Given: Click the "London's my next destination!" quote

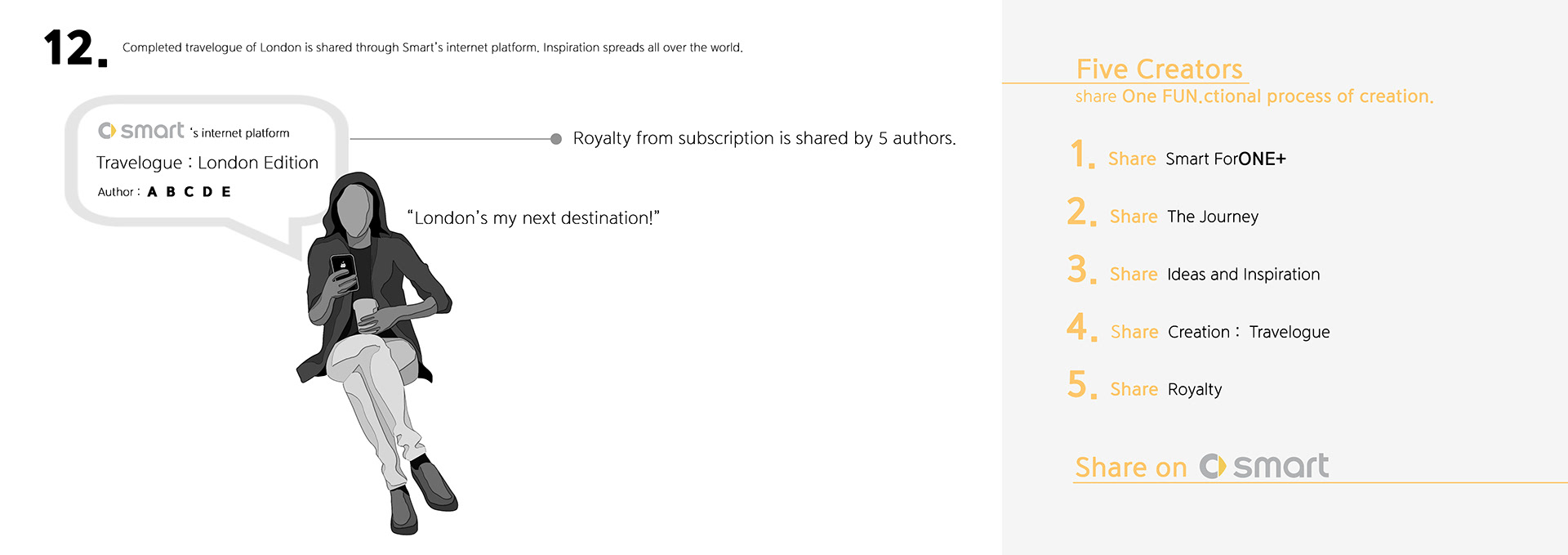Looking at the screenshot, I should (533, 218).
